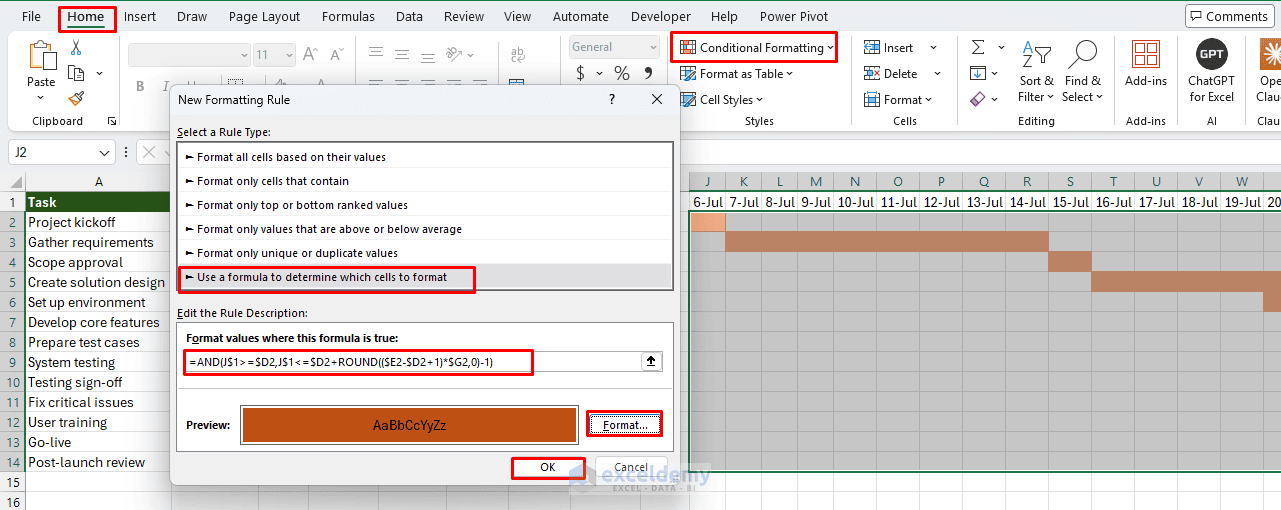Open the Add-ins button

coord(1146,65)
